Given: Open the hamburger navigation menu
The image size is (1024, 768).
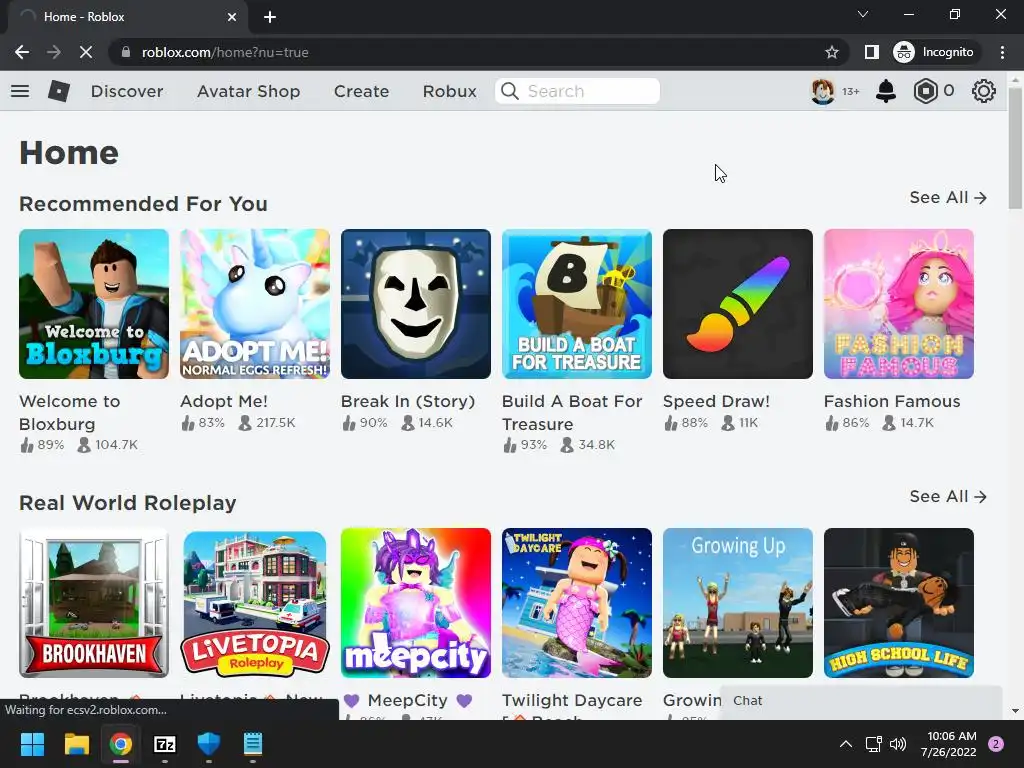Looking at the screenshot, I should pyautogui.click(x=20, y=91).
